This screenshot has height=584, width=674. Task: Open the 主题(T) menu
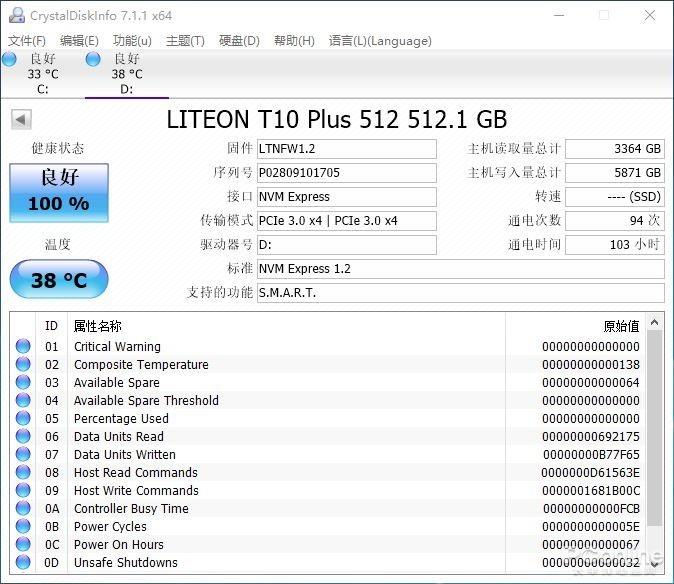pos(185,41)
